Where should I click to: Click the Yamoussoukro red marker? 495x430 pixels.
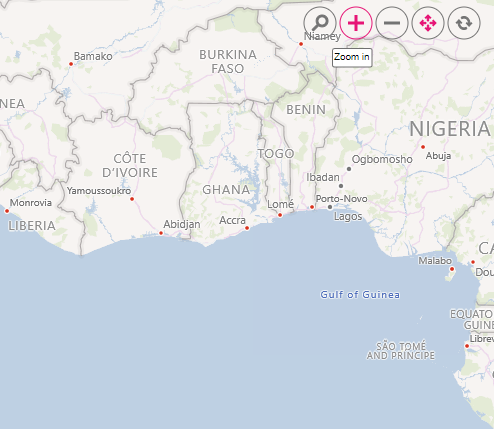(132, 199)
